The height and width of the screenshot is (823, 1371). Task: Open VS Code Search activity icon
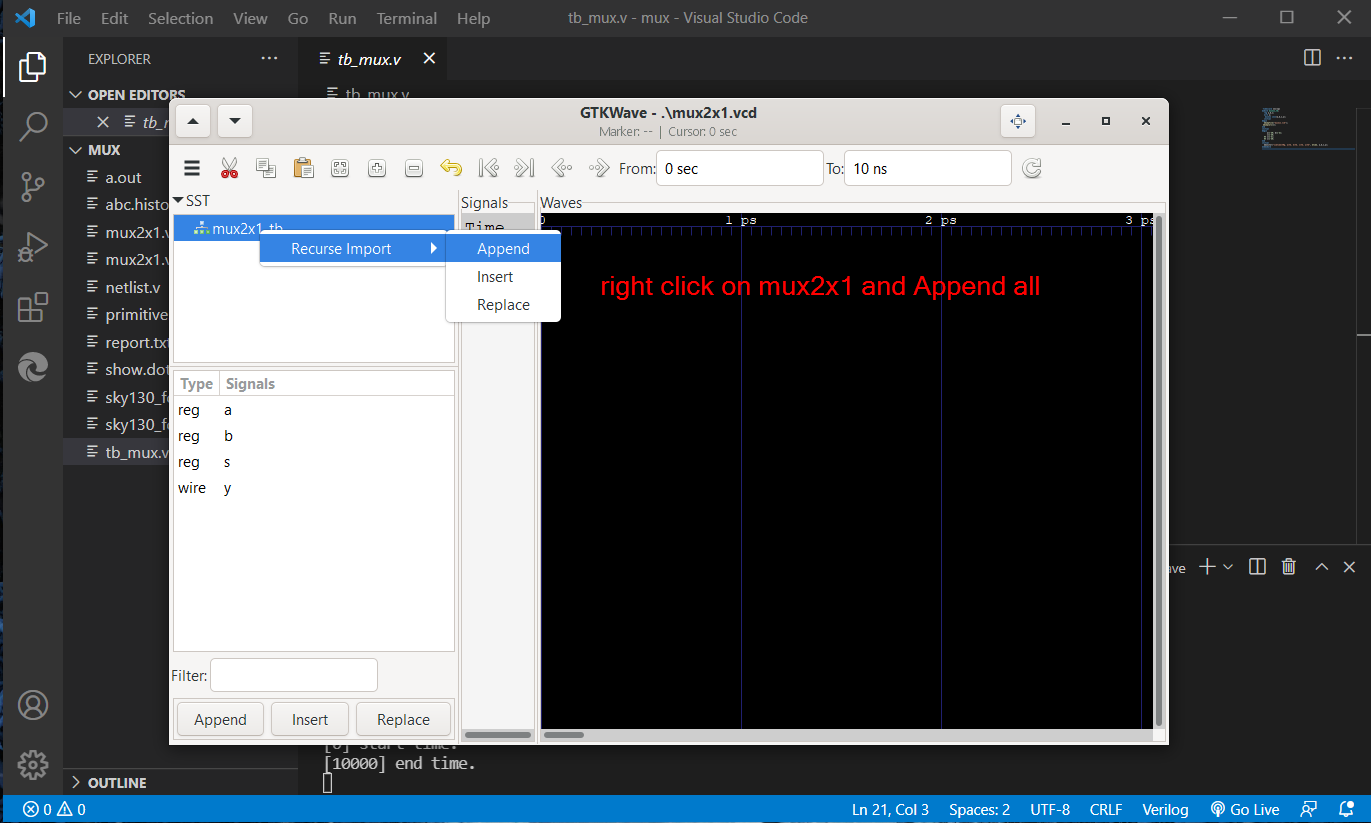pyautogui.click(x=32, y=126)
